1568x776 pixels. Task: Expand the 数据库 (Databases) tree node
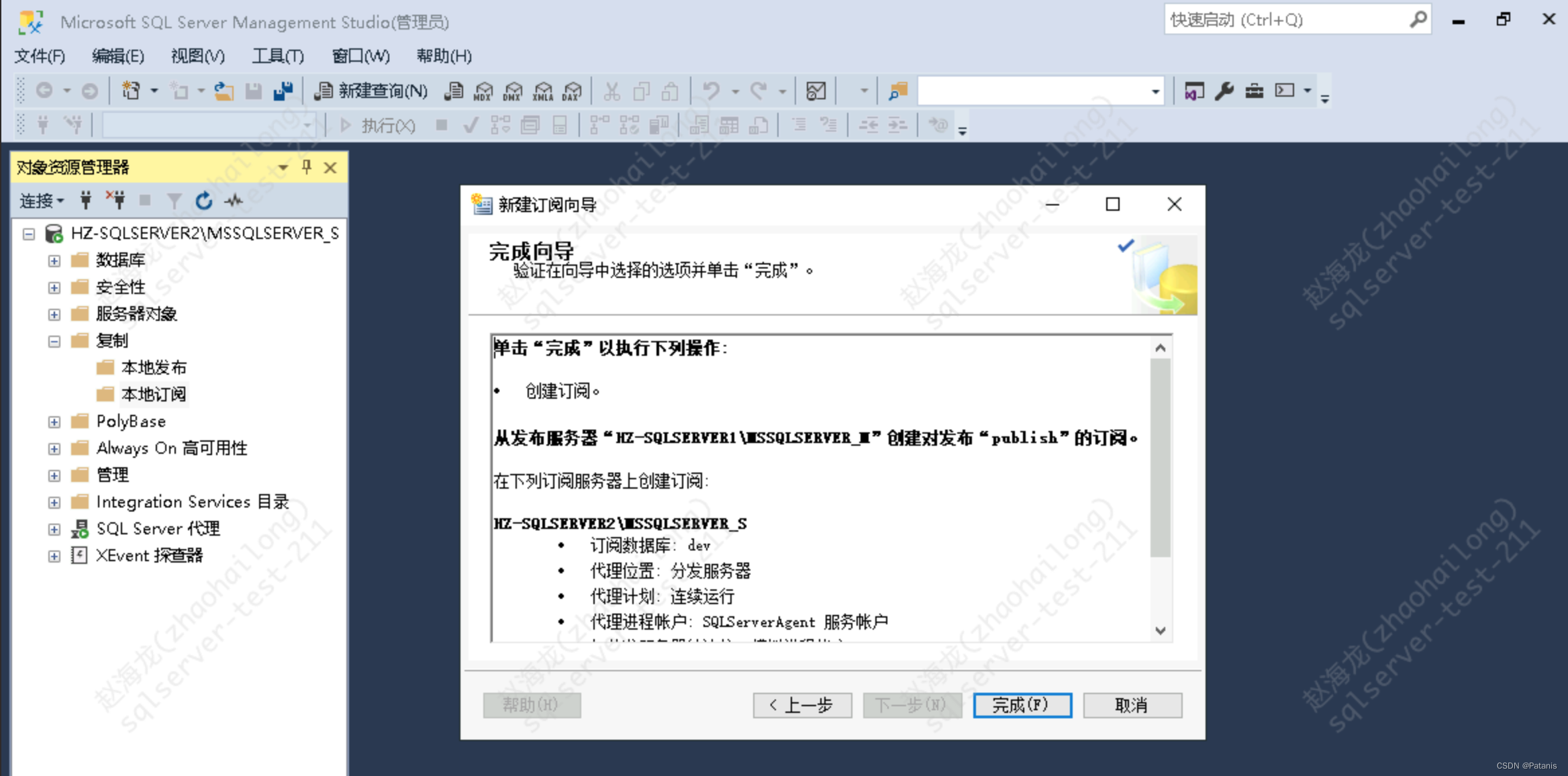tap(54, 260)
